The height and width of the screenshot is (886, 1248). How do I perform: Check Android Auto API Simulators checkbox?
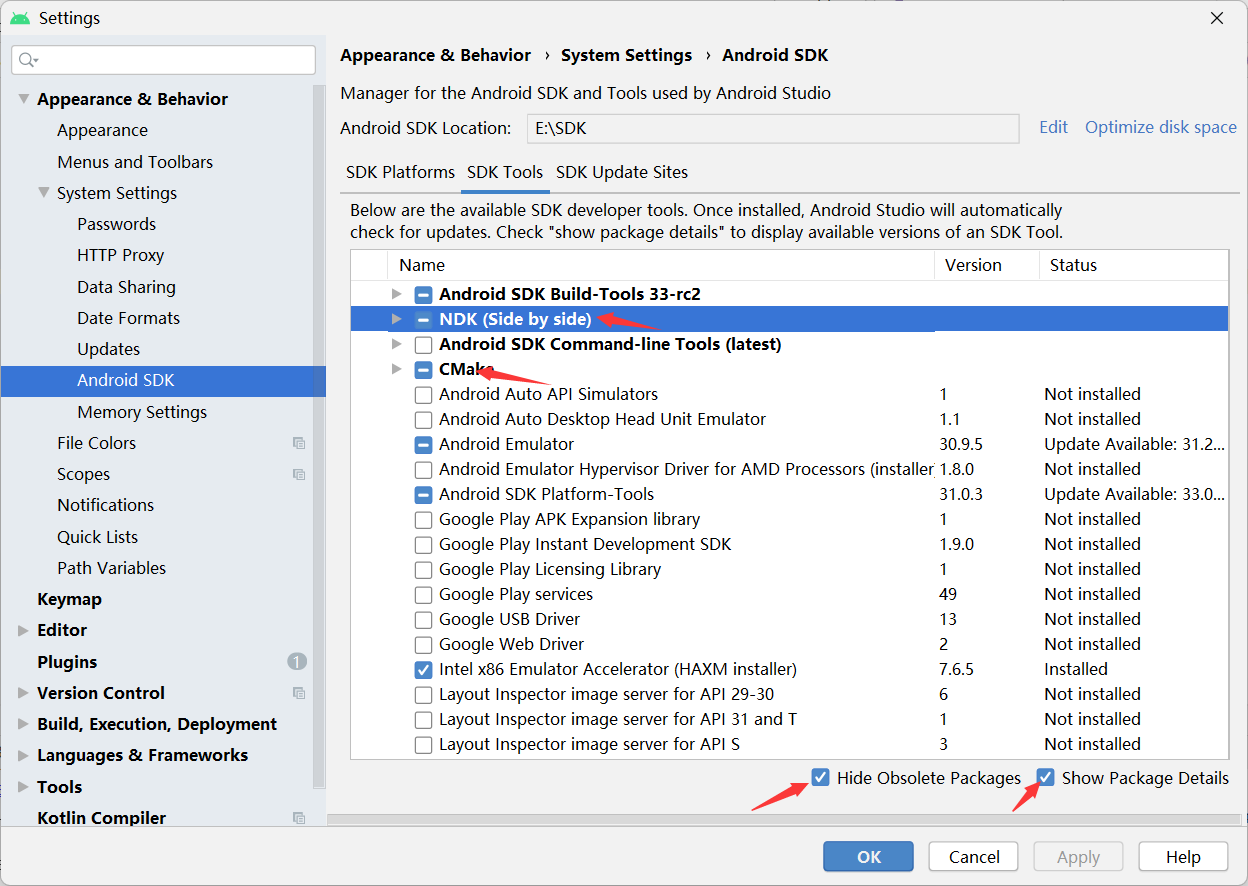tap(423, 394)
